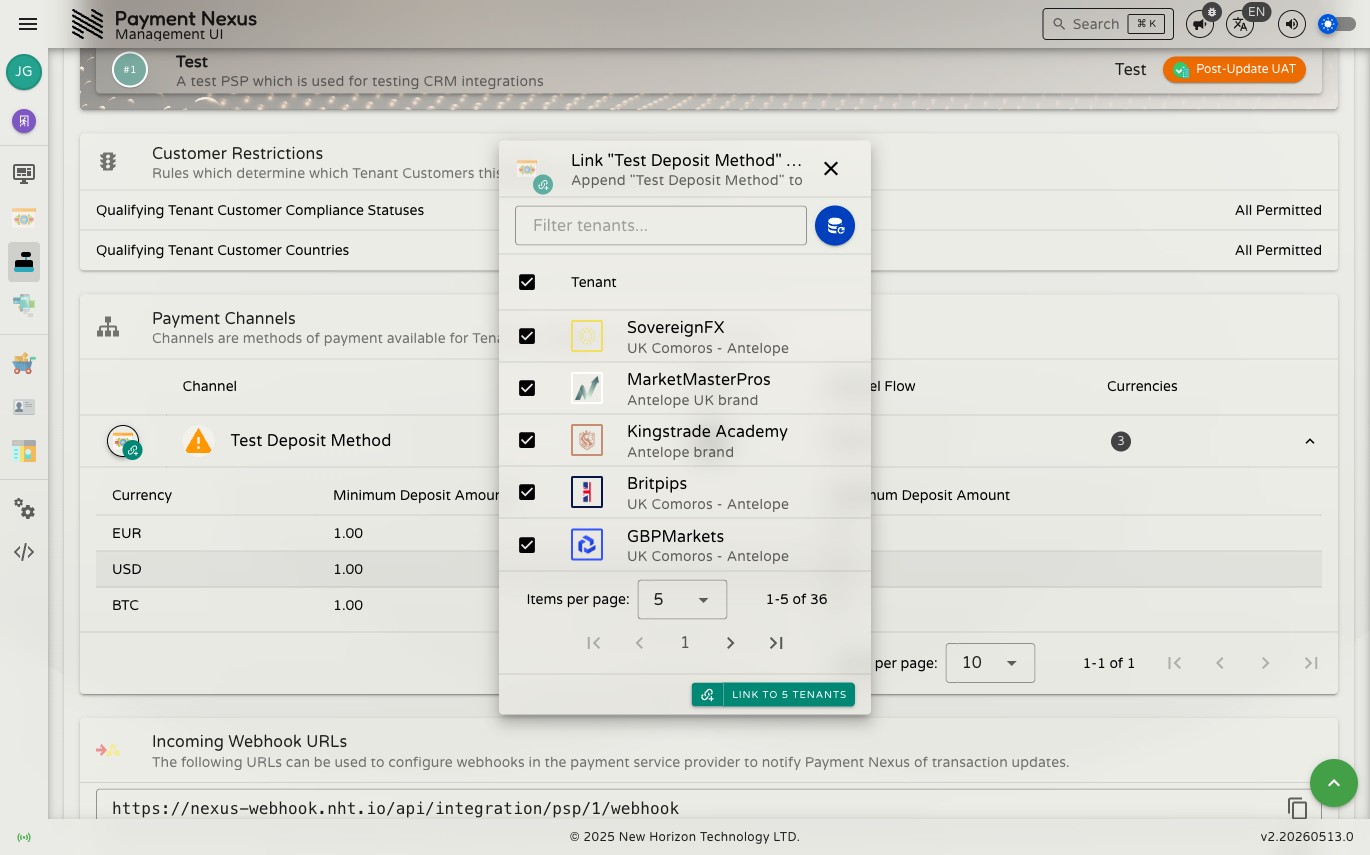Open the settings gears icon in sidebar
Image resolution: width=1370 pixels, height=855 pixels.
pos(24,509)
